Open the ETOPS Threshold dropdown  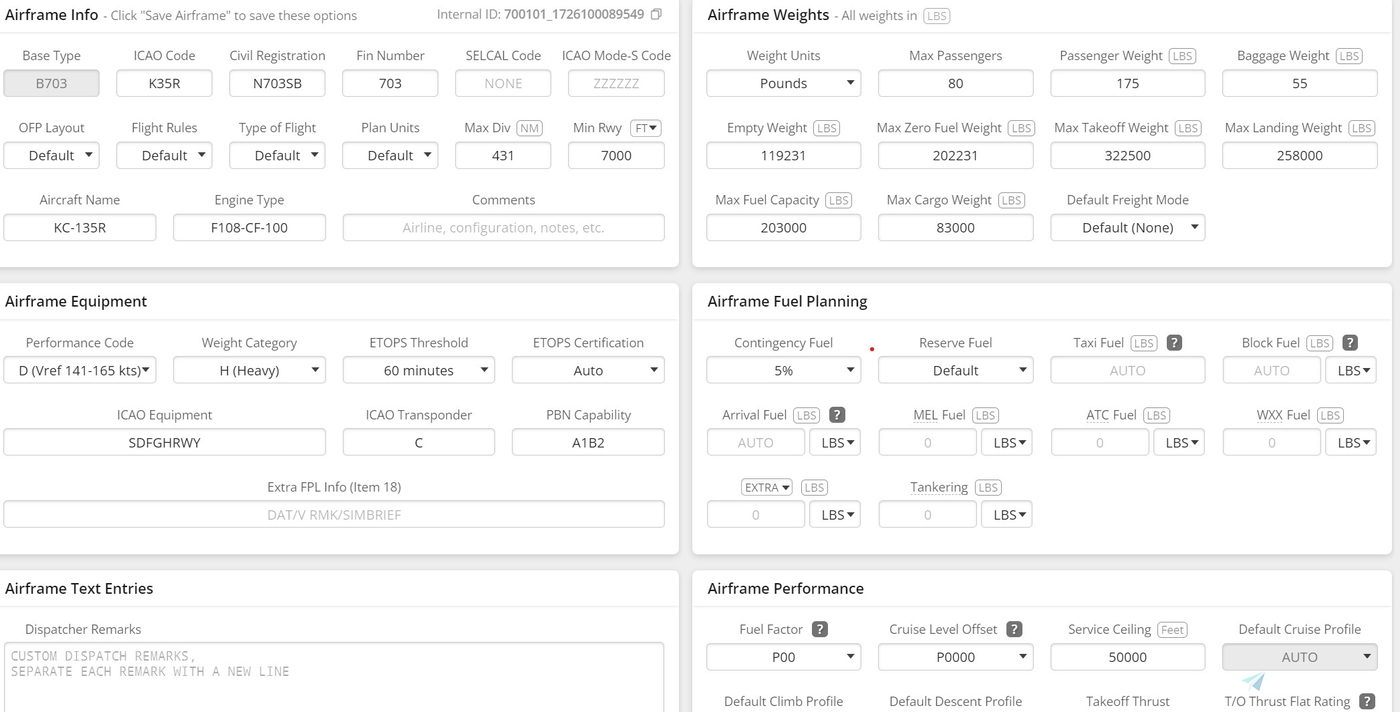418,371
